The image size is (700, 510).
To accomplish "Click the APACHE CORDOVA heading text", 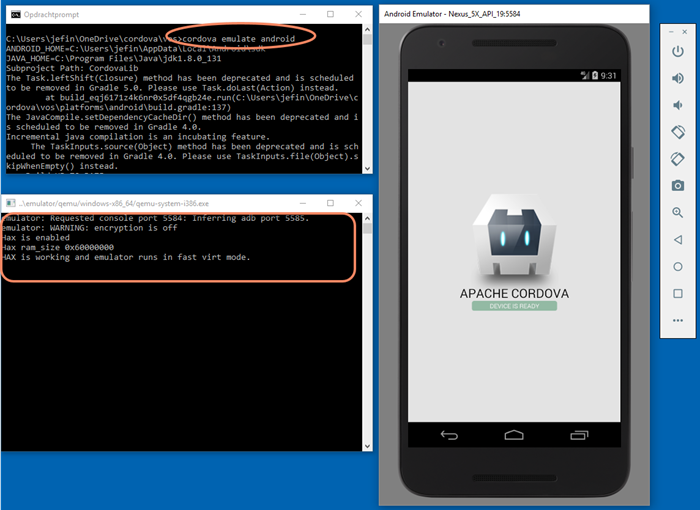I will coord(514,293).
